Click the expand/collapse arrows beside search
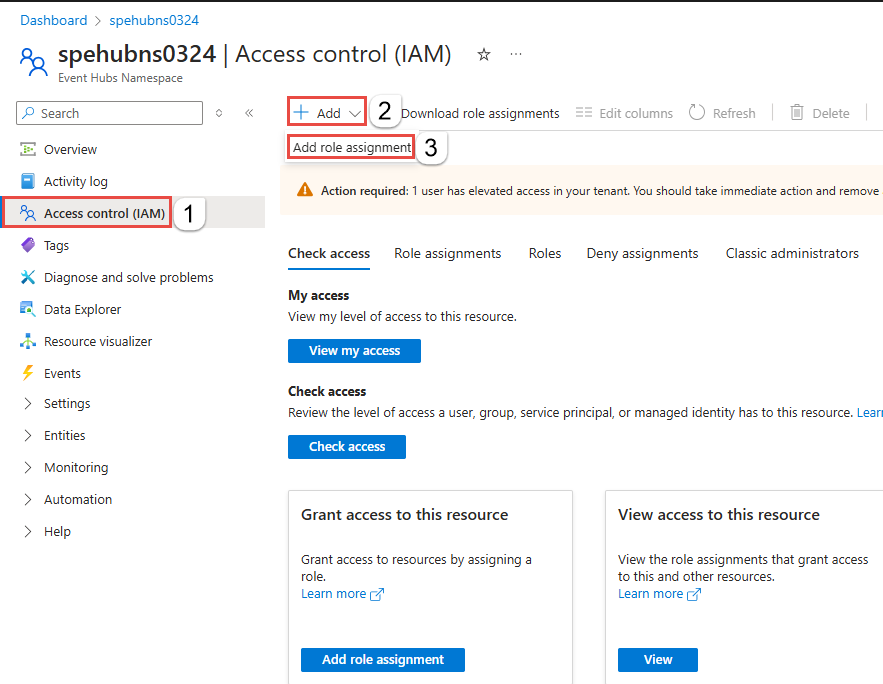The width and height of the screenshot is (883, 684). [x=219, y=113]
